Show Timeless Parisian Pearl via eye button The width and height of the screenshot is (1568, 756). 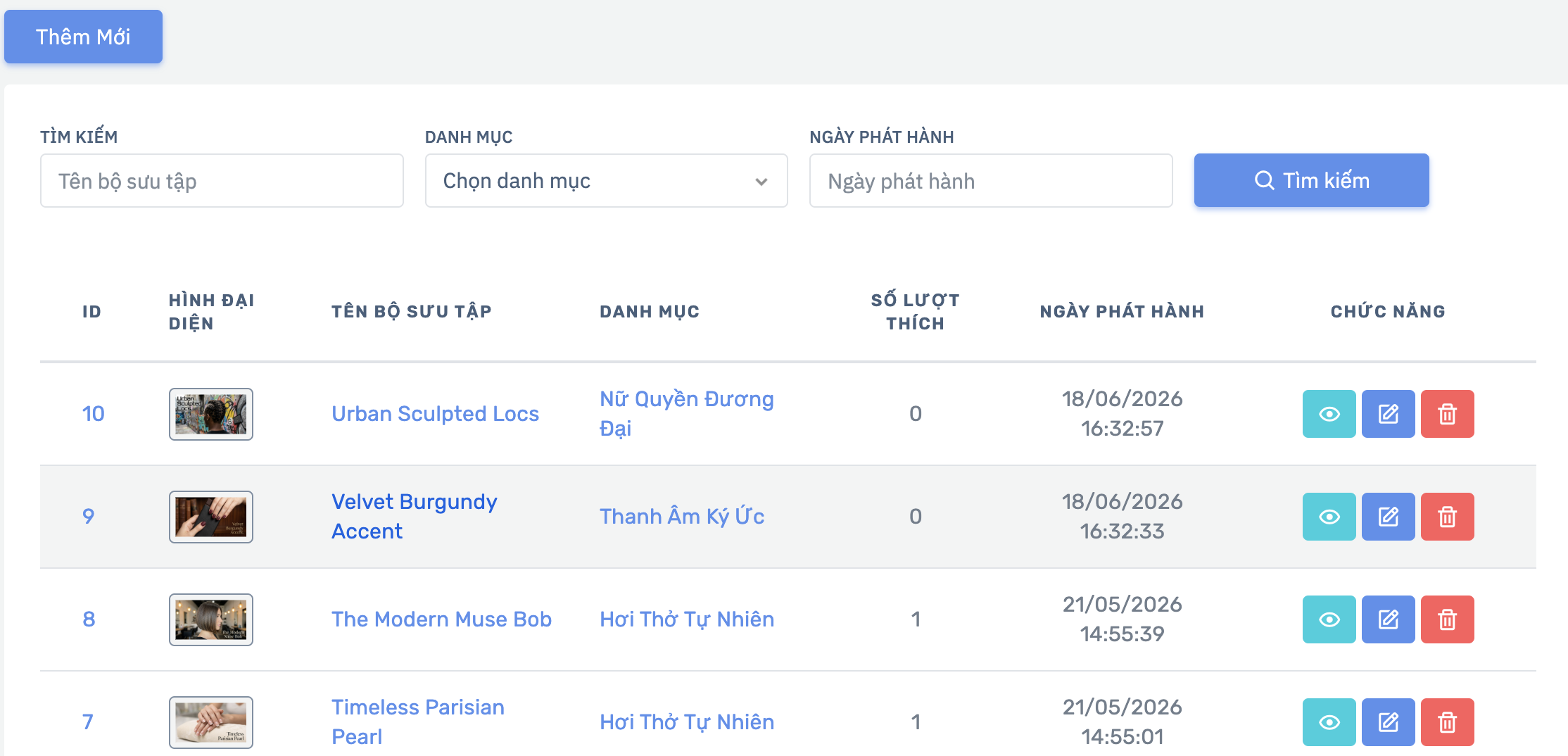1329,722
